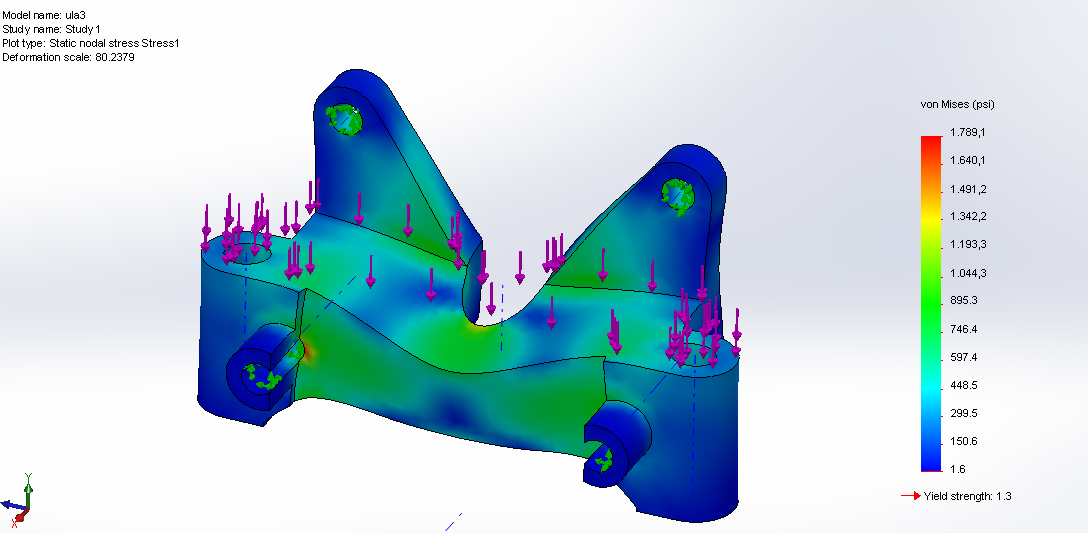Click the legend value 448.5
The width and height of the screenshot is (1088, 533).
(x=964, y=385)
